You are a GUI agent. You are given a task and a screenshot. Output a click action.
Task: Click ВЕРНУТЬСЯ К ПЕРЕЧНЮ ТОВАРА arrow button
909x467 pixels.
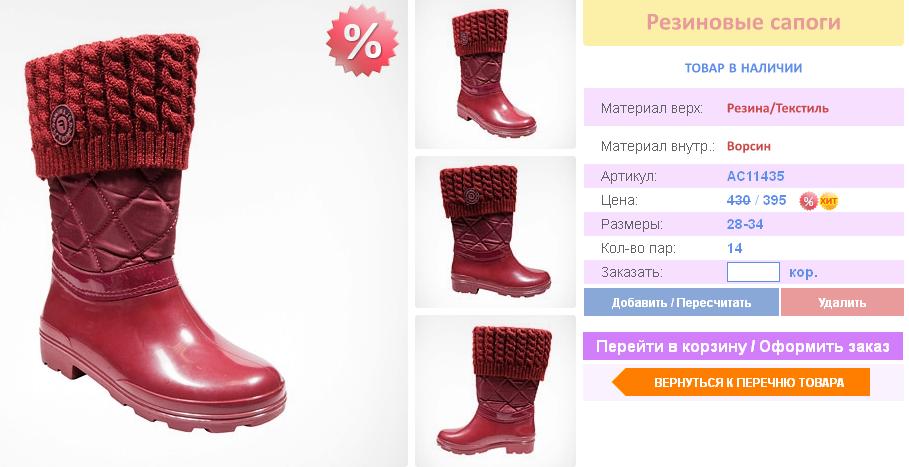coord(741,382)
